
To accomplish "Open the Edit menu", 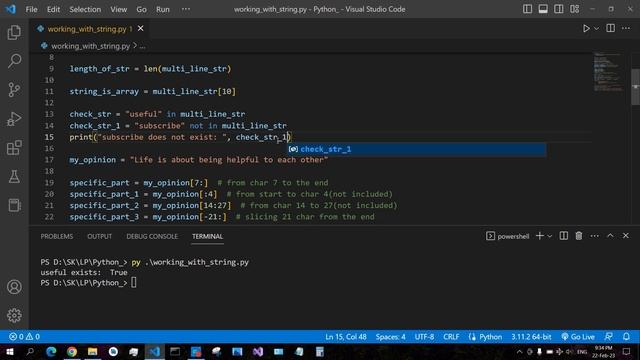I will tap(53, 9).
